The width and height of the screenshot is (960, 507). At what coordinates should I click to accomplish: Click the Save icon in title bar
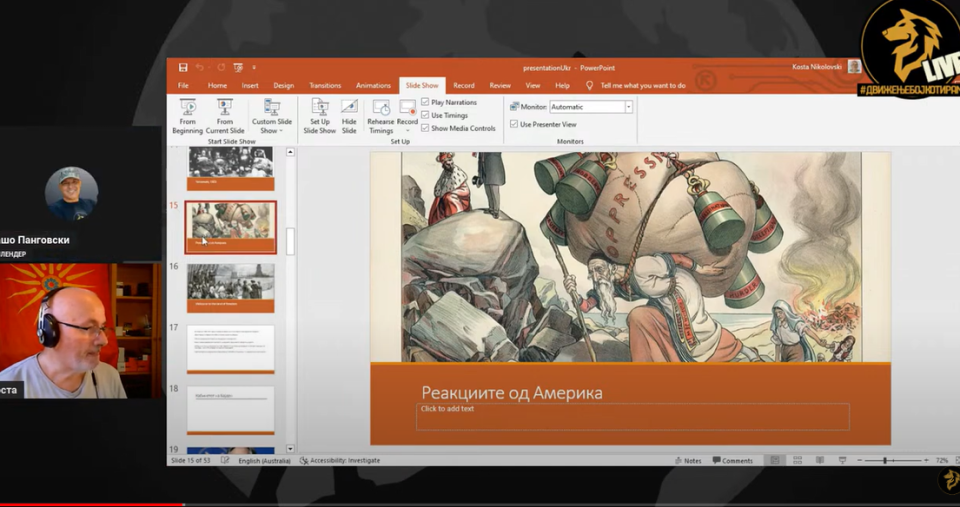(183, 67)
